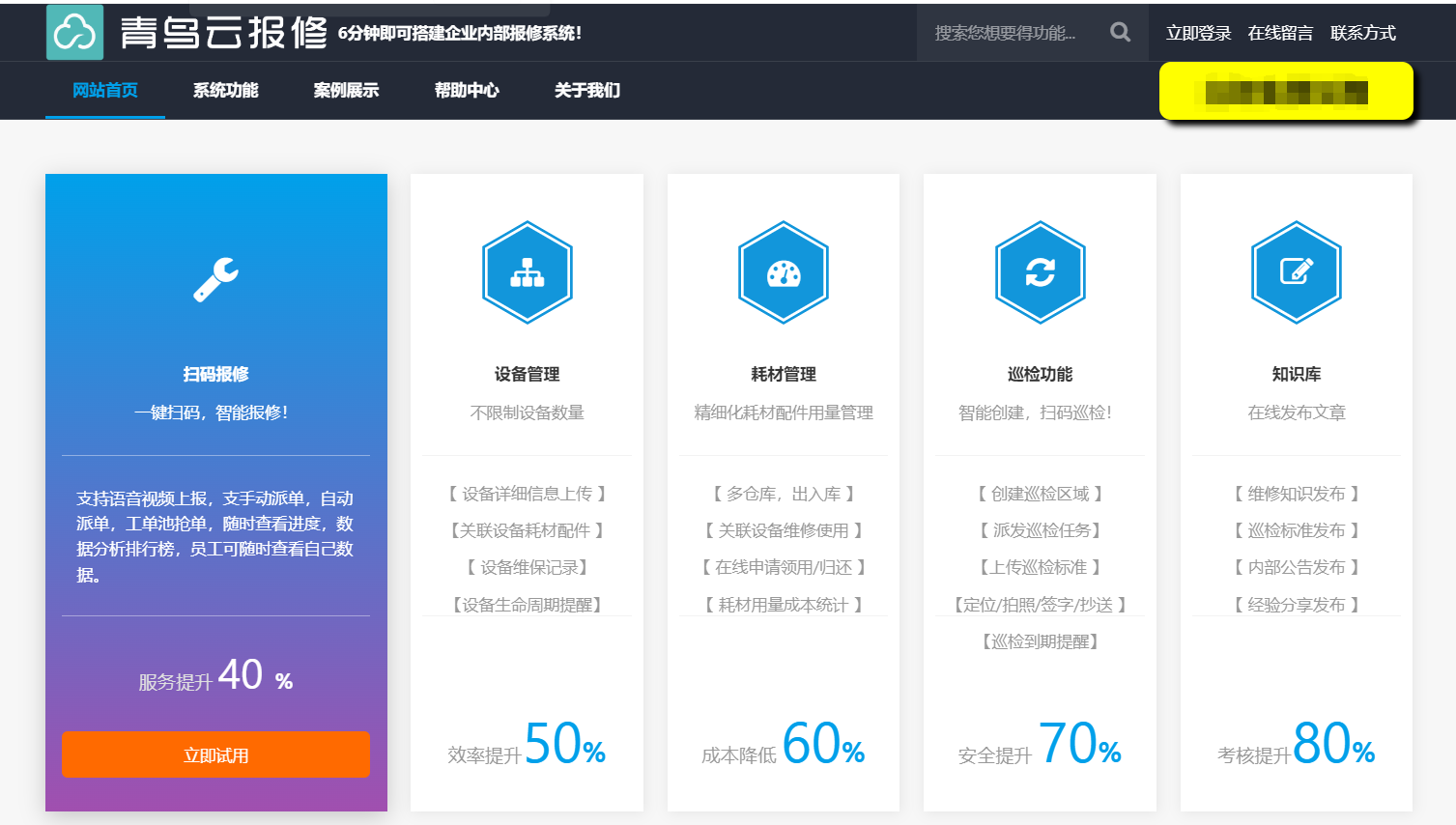Open the 案例展示 navigation item
This screenshot has height=825, width=1456.
click(346, 91)
